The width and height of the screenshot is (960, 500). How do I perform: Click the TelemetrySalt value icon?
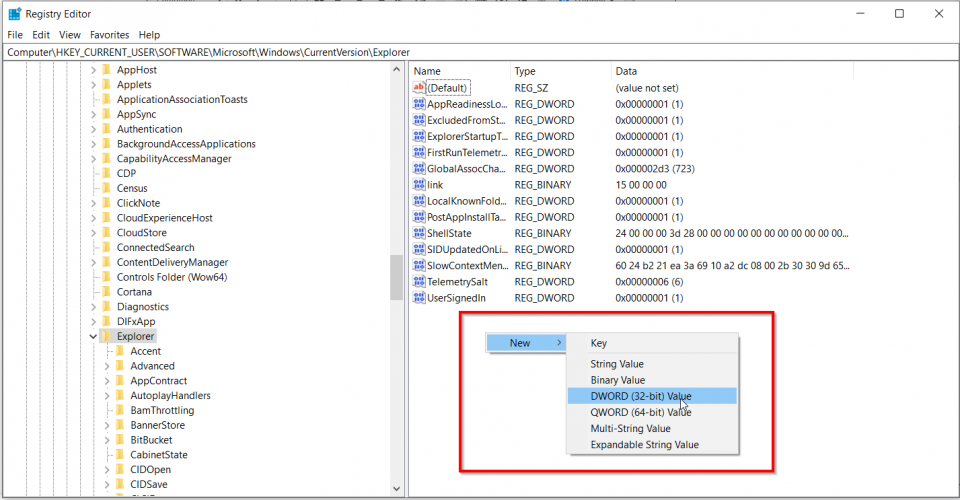pyautogui.click(x=419, y=282)
